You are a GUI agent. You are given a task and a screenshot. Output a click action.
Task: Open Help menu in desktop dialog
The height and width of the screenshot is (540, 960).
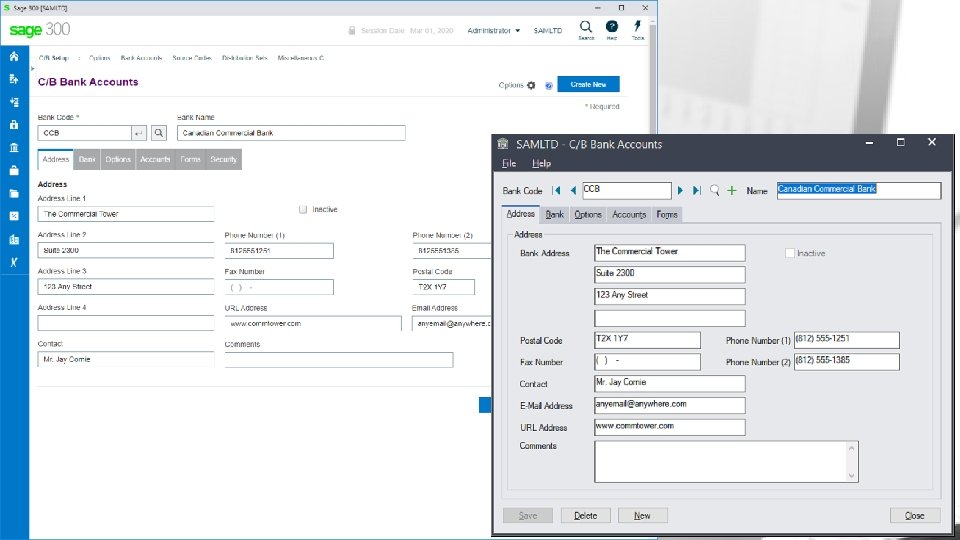point(541,163)
